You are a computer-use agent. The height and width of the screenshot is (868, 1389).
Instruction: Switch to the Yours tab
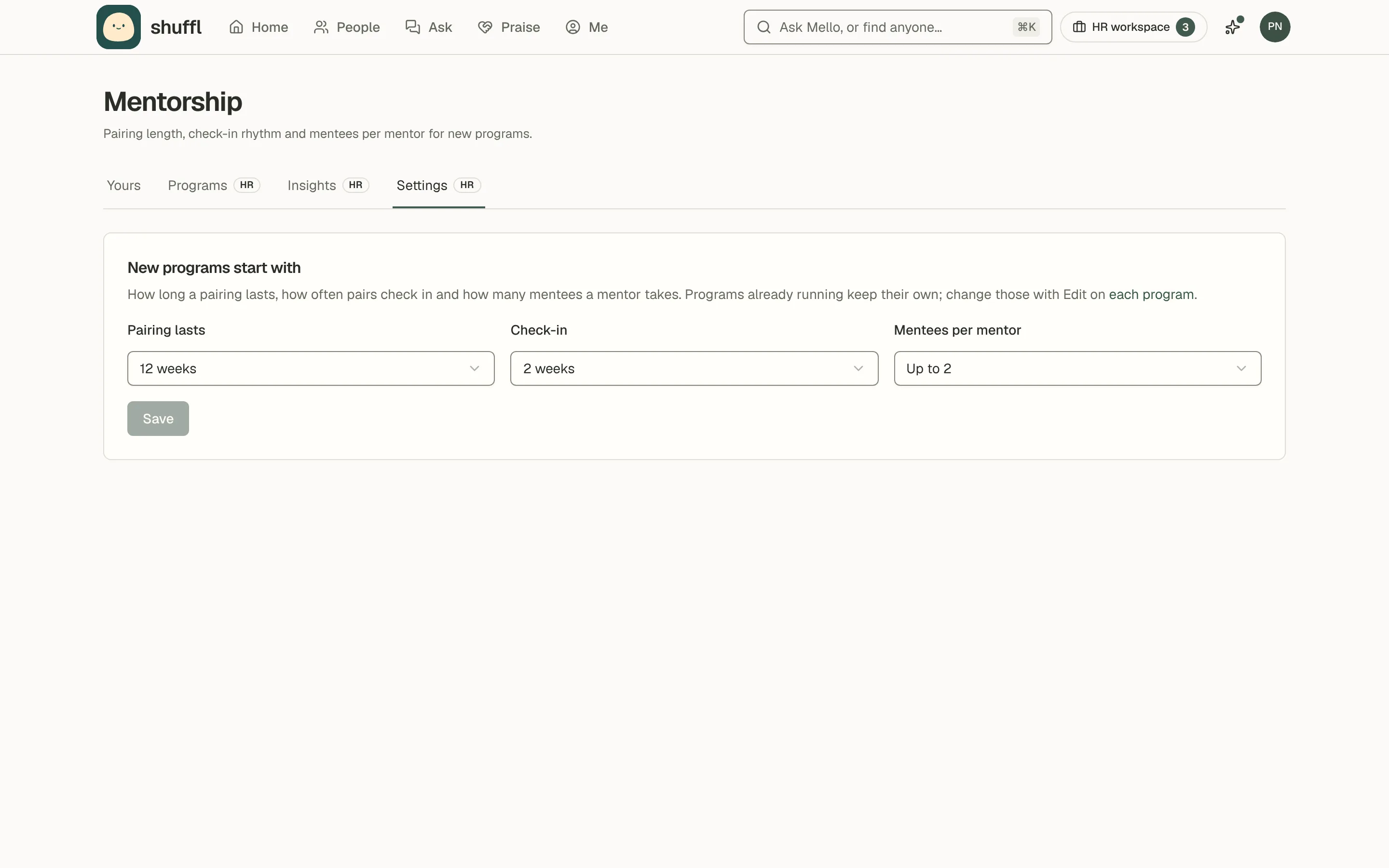[x=123, y=186]
